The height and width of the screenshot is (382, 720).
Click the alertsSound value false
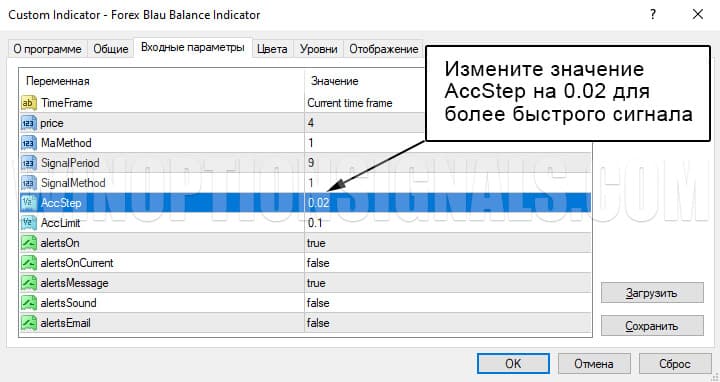click(x=318, y=303)
